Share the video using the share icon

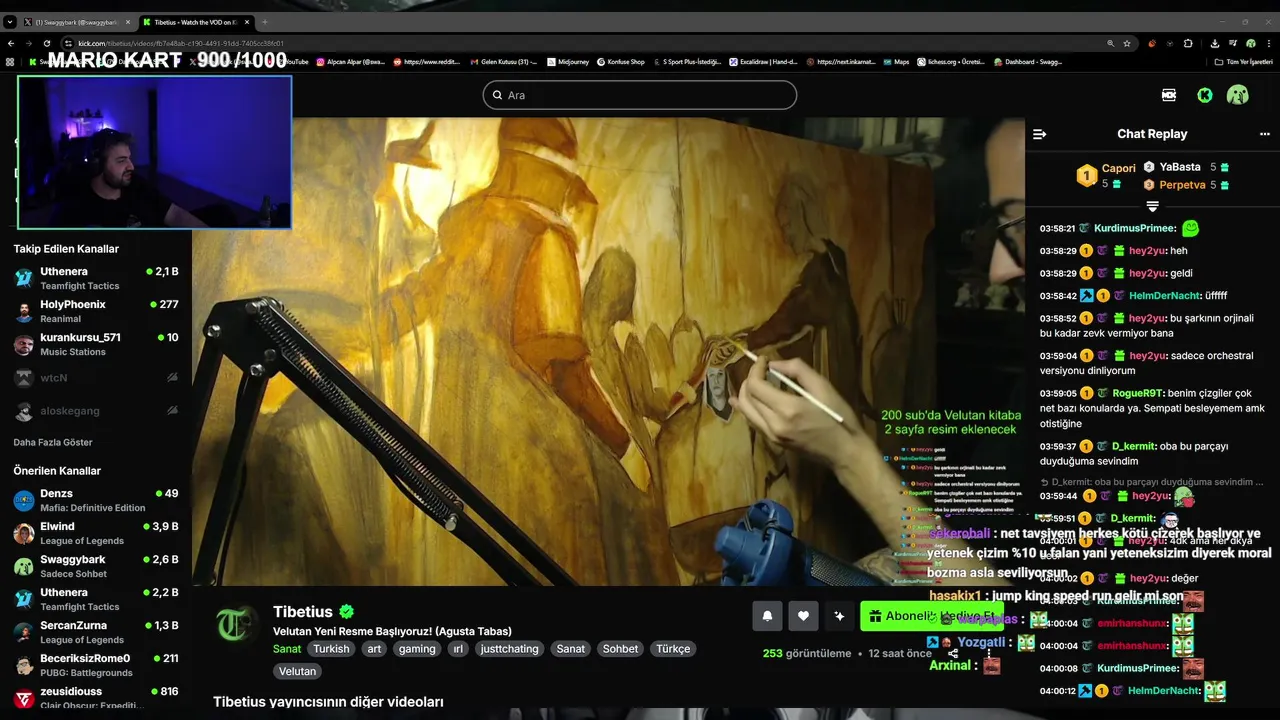point(953,654)
